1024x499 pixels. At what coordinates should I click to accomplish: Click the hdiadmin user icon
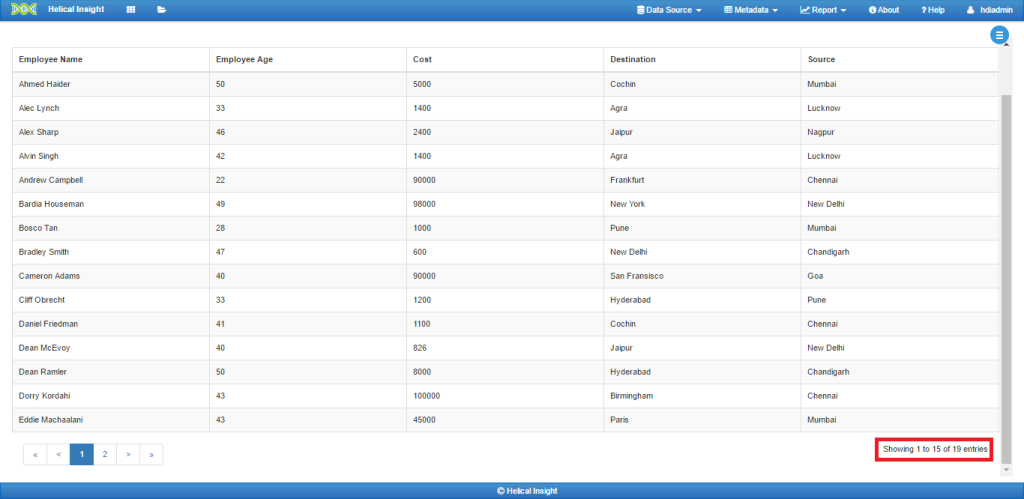tap(970, 10)
